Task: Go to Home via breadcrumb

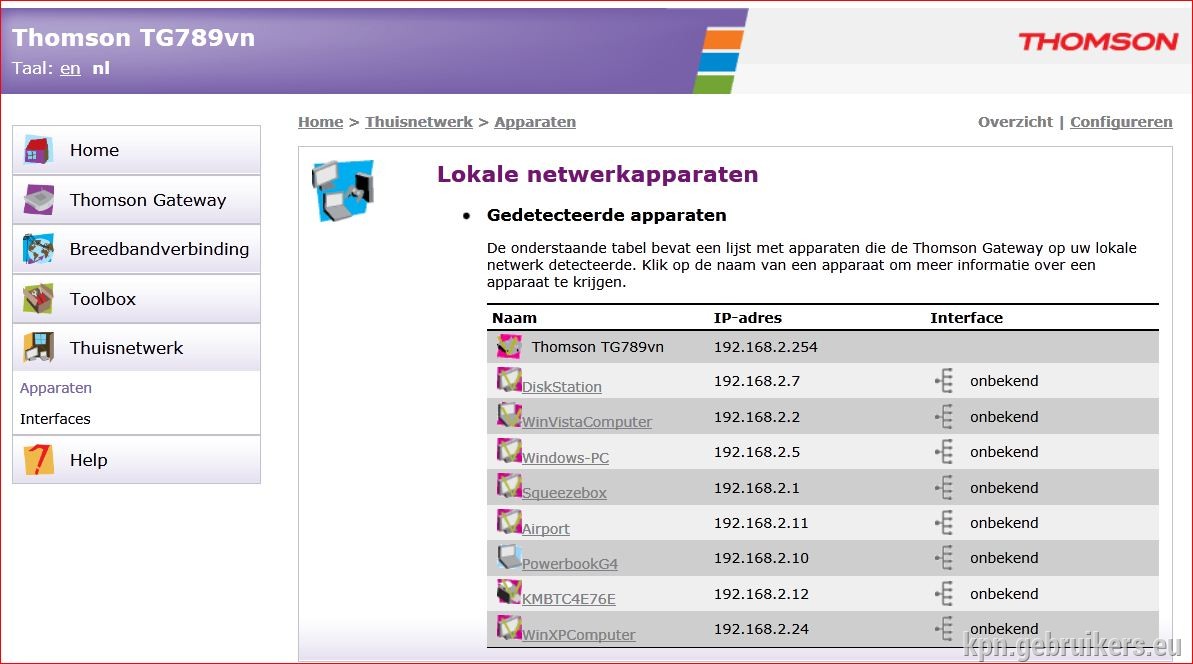Action: coord(320,122)
